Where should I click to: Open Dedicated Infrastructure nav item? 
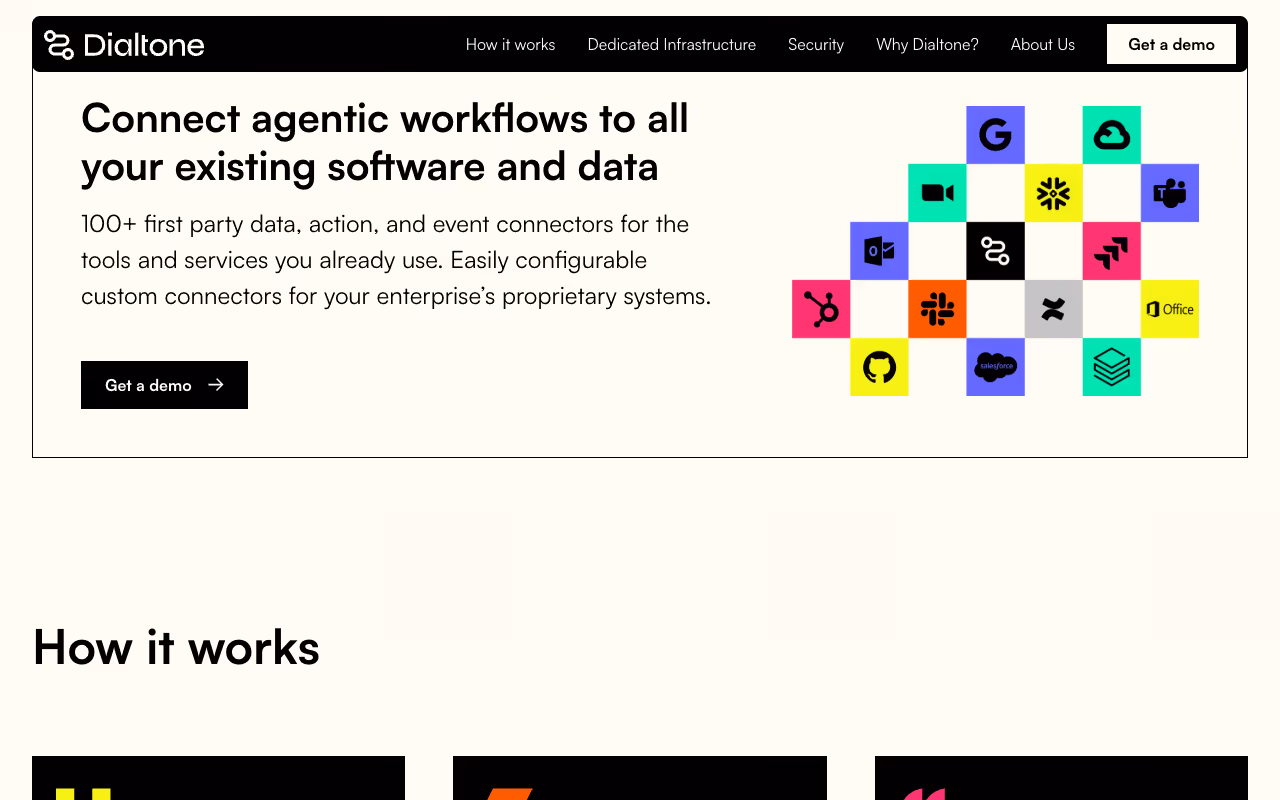pos(672,44)
